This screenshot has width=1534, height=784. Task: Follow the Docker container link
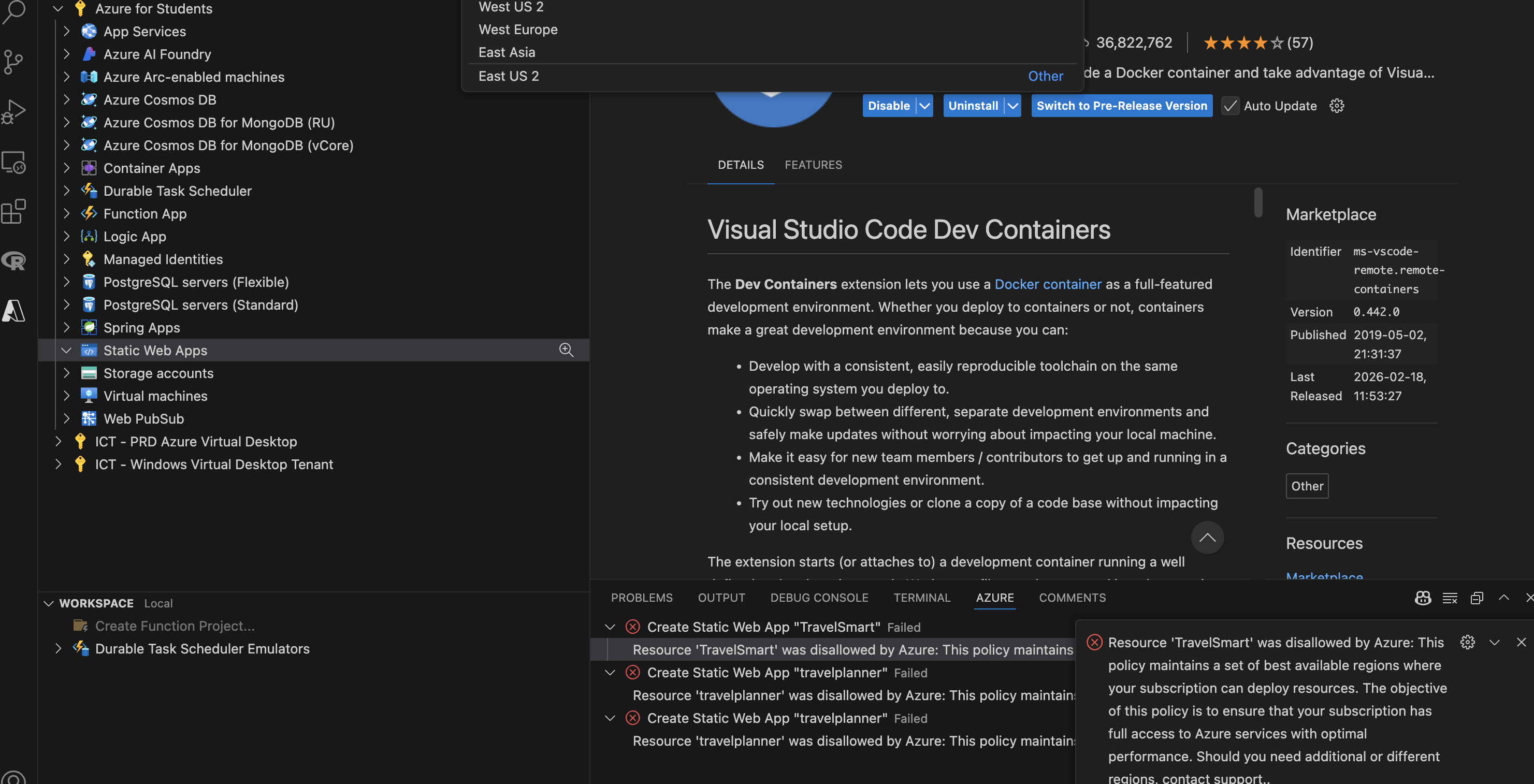(x=1048, y=284)
